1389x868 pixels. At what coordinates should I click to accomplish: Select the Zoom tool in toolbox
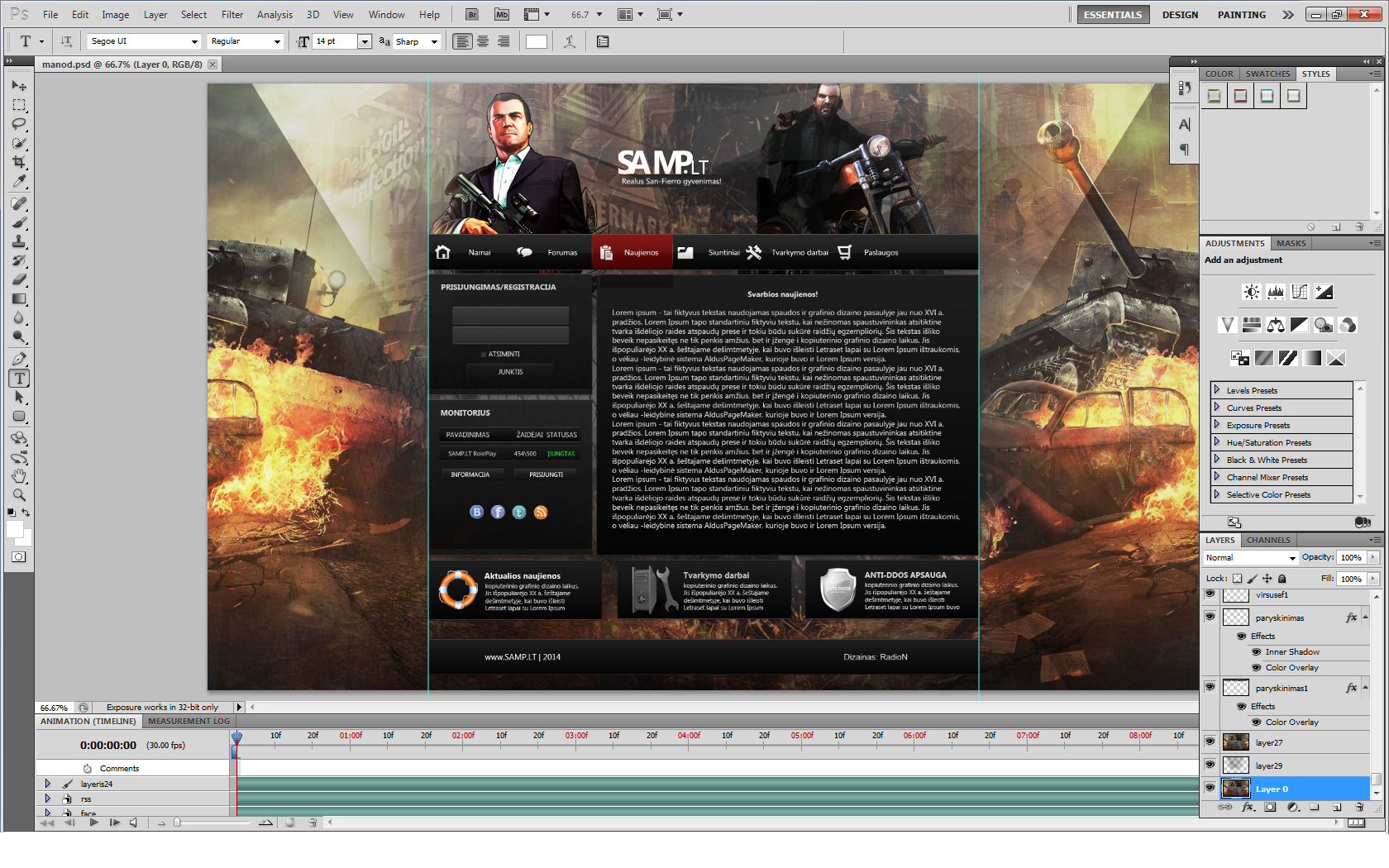[x=19, y=495]
